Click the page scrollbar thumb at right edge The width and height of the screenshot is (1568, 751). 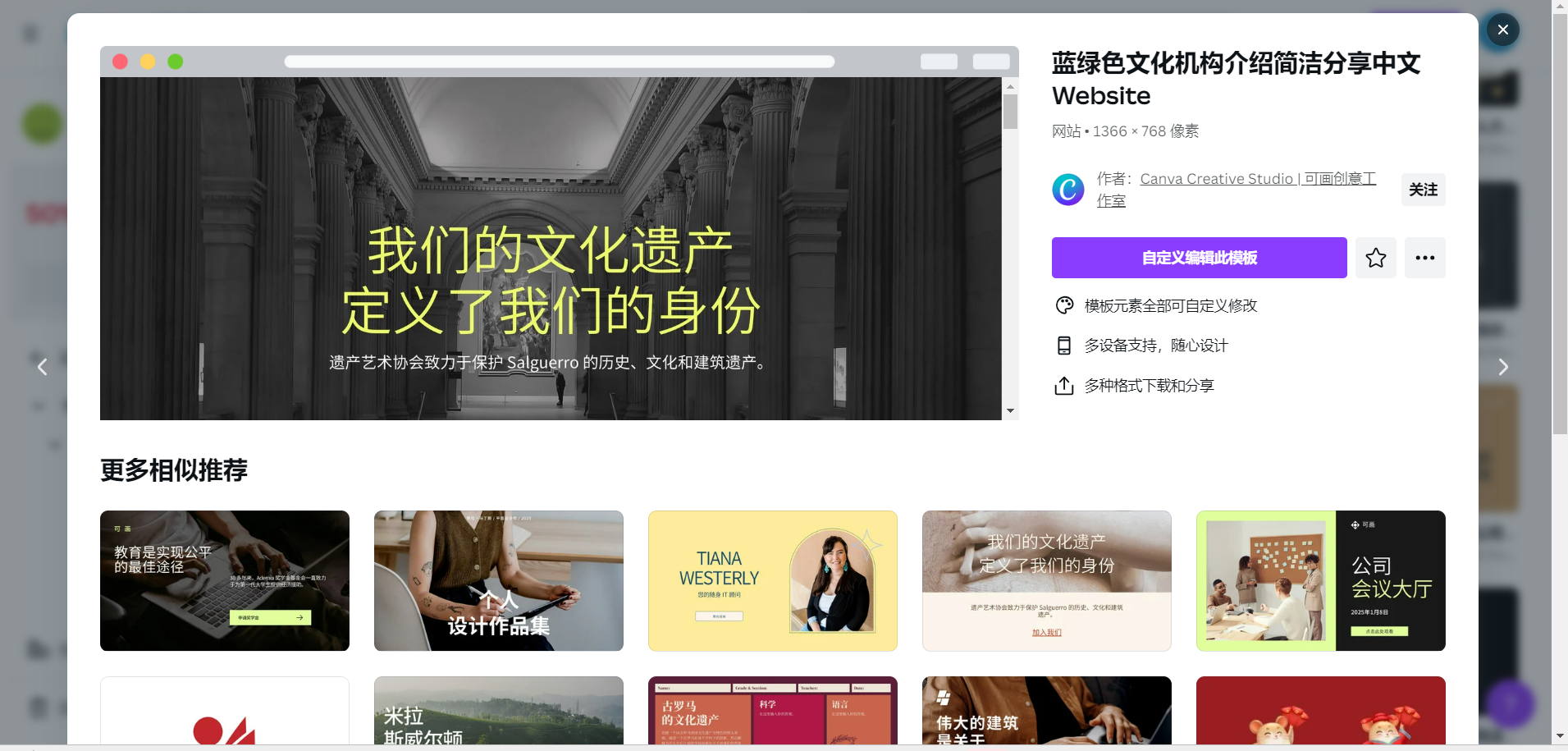(x=1559, y=223)
